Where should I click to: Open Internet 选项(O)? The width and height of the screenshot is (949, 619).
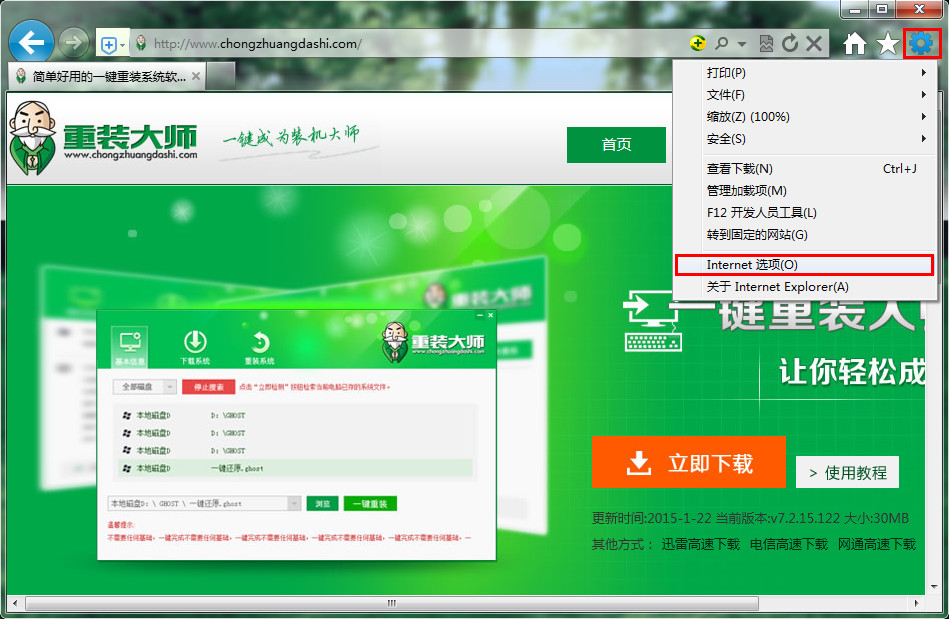[804, 264]
